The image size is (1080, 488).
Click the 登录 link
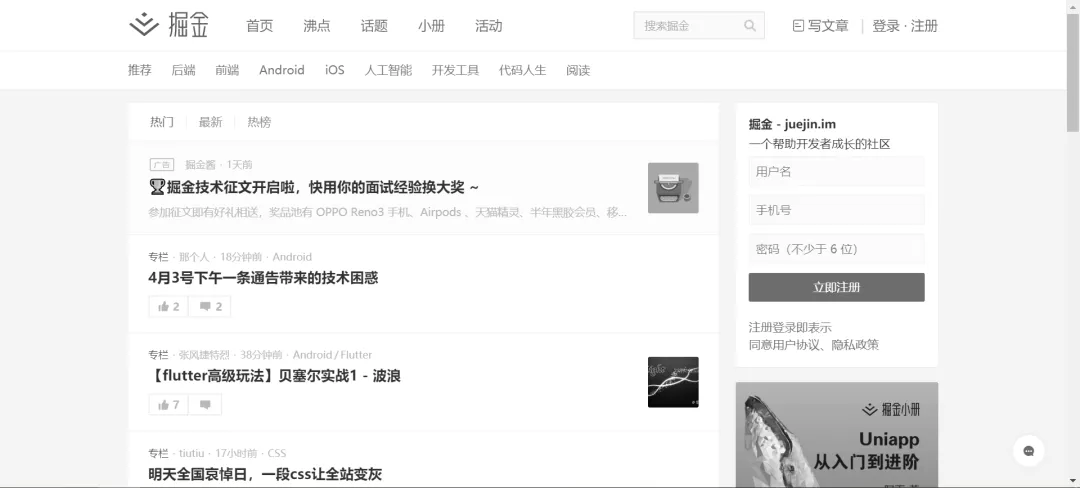click(x=886, y=26)
